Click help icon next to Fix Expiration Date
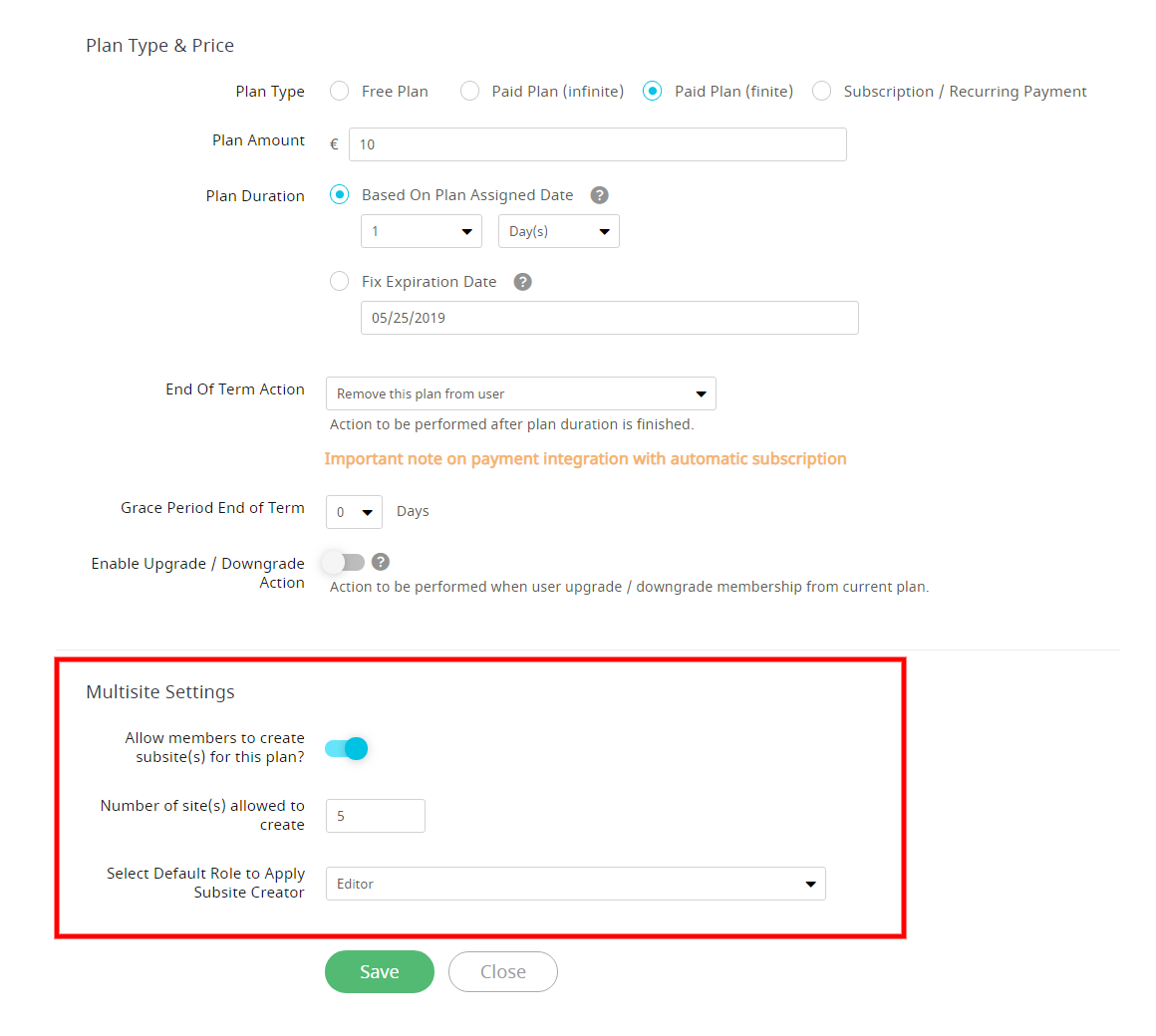Image resolution: width=1156 pixels, height=1036 pixels. [x=522, y=282]
